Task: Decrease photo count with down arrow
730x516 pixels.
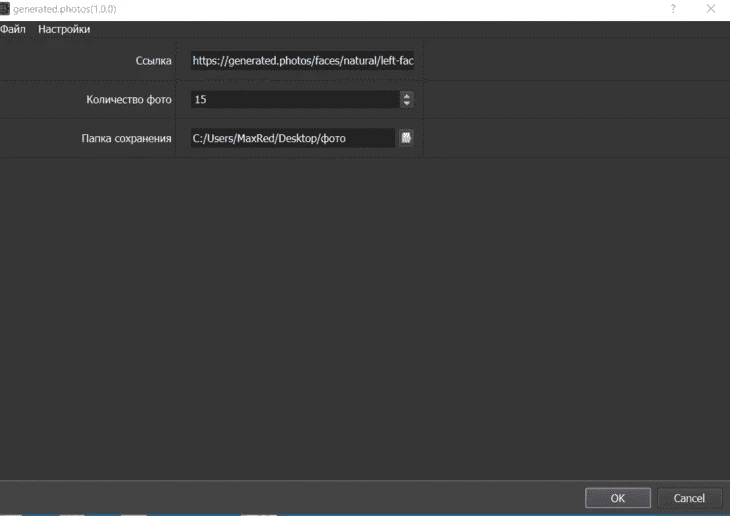Action: click(406, 103)
